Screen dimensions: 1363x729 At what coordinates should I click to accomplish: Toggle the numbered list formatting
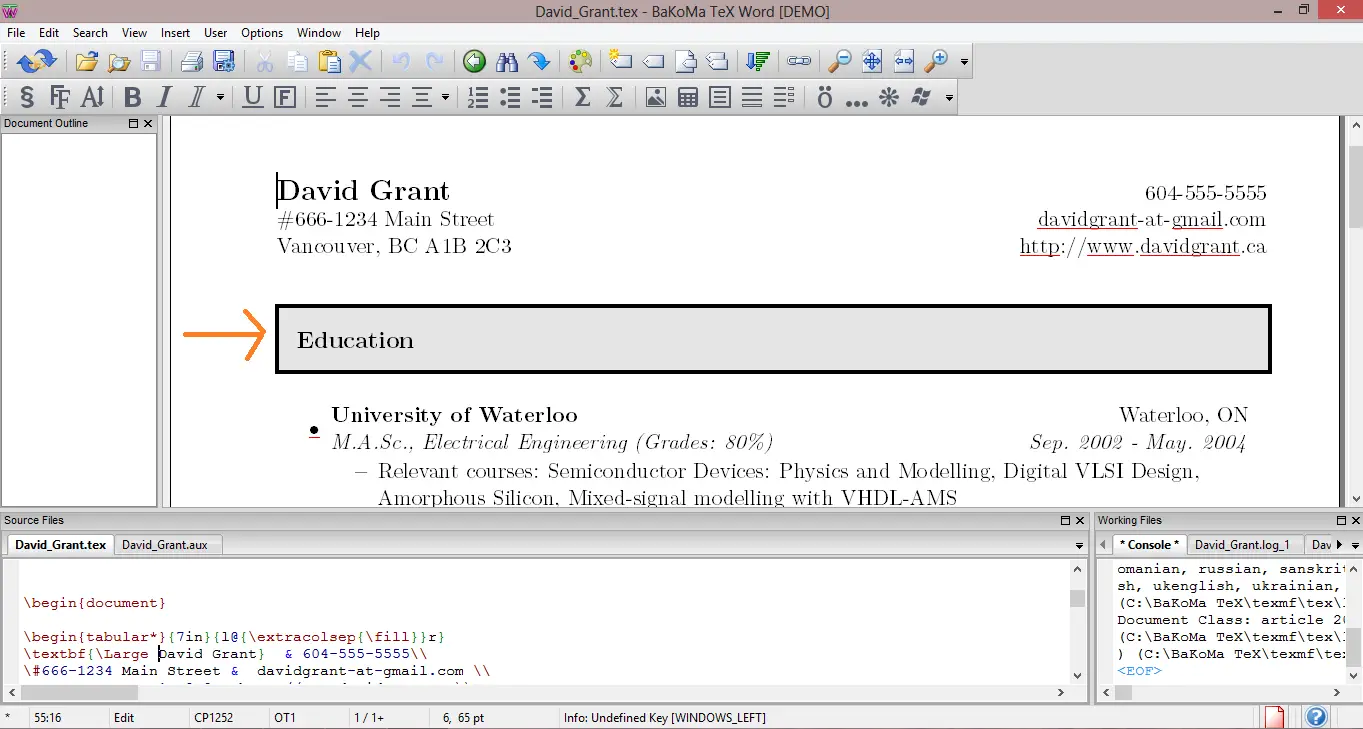477,97
